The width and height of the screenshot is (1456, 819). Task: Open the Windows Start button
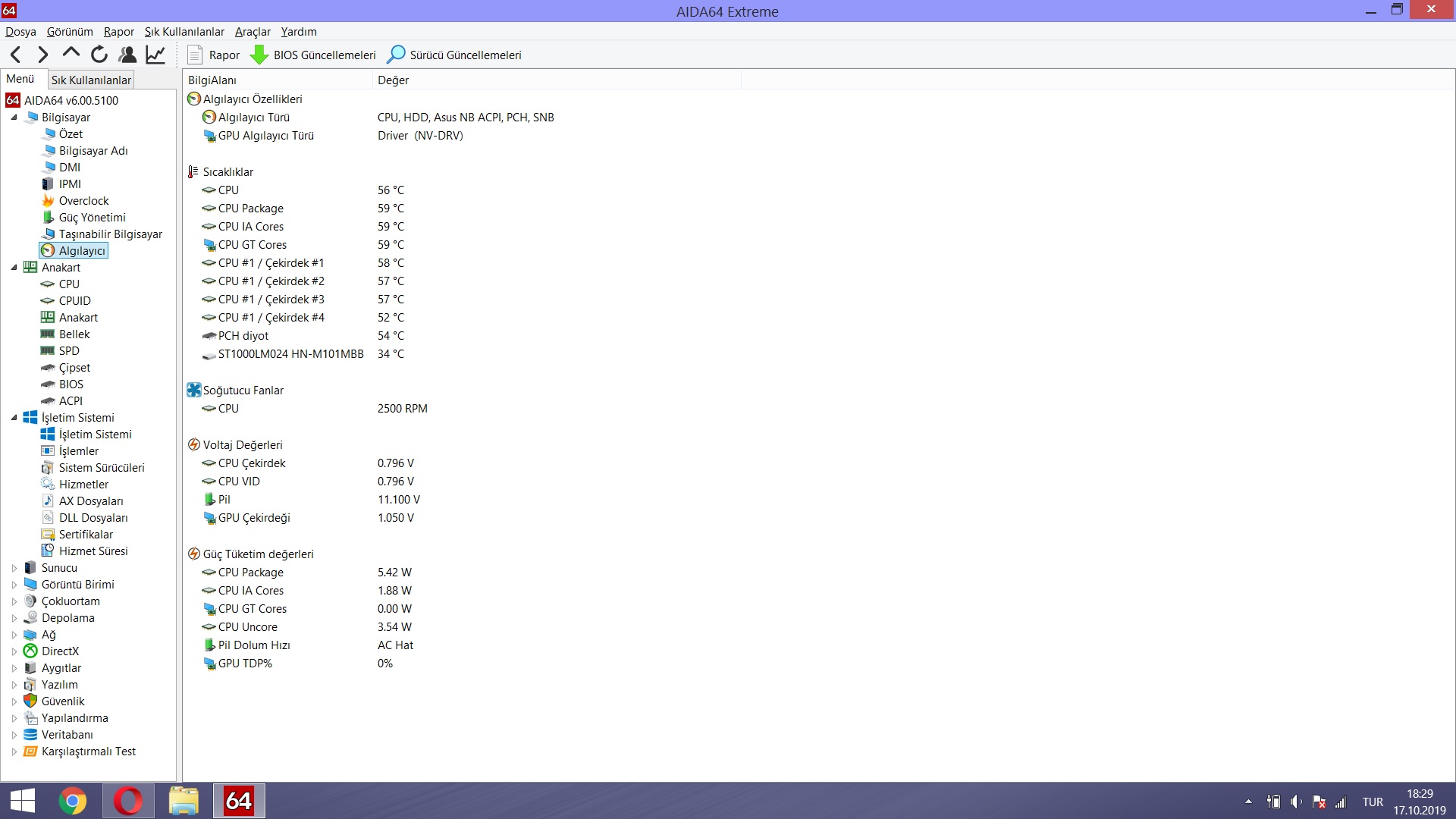pos(23,801)
